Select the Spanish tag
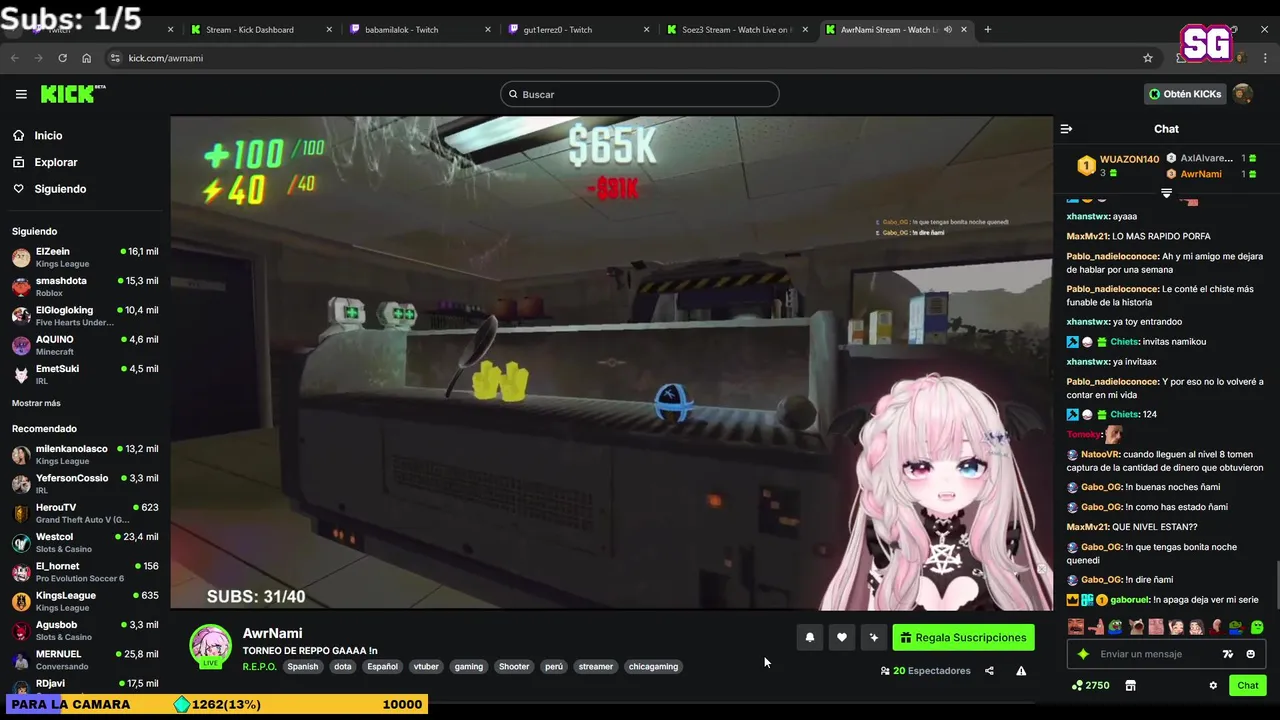 coord(303,666)
